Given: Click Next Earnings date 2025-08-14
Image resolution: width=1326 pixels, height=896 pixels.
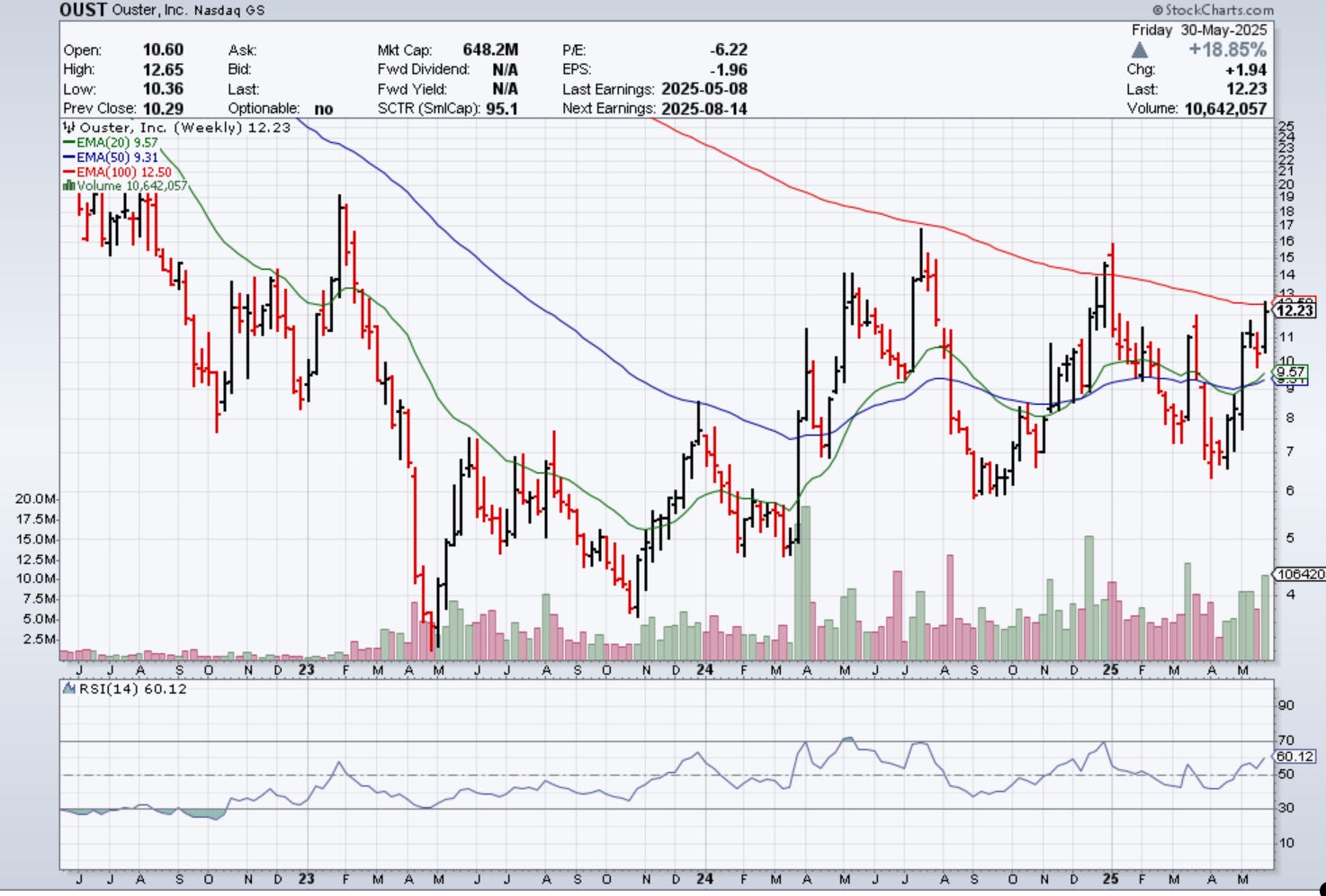Looking at the screenshot, I should coord(704,108).
